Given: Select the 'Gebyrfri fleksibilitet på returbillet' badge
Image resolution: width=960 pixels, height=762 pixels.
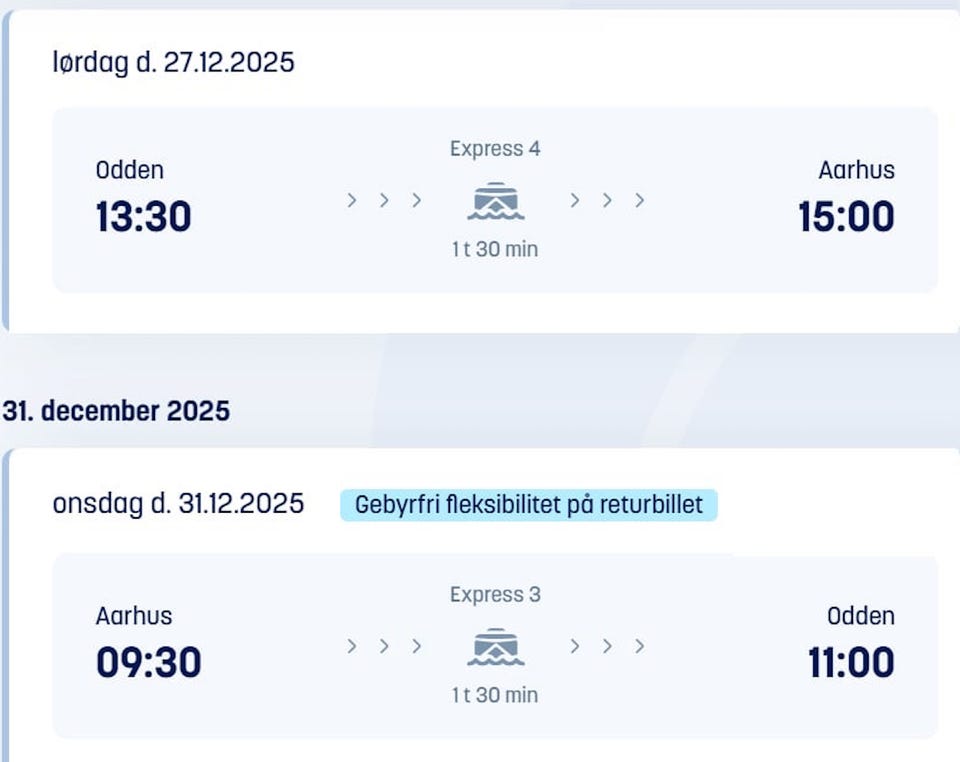Looking at the screenshot, I should 528,504.
